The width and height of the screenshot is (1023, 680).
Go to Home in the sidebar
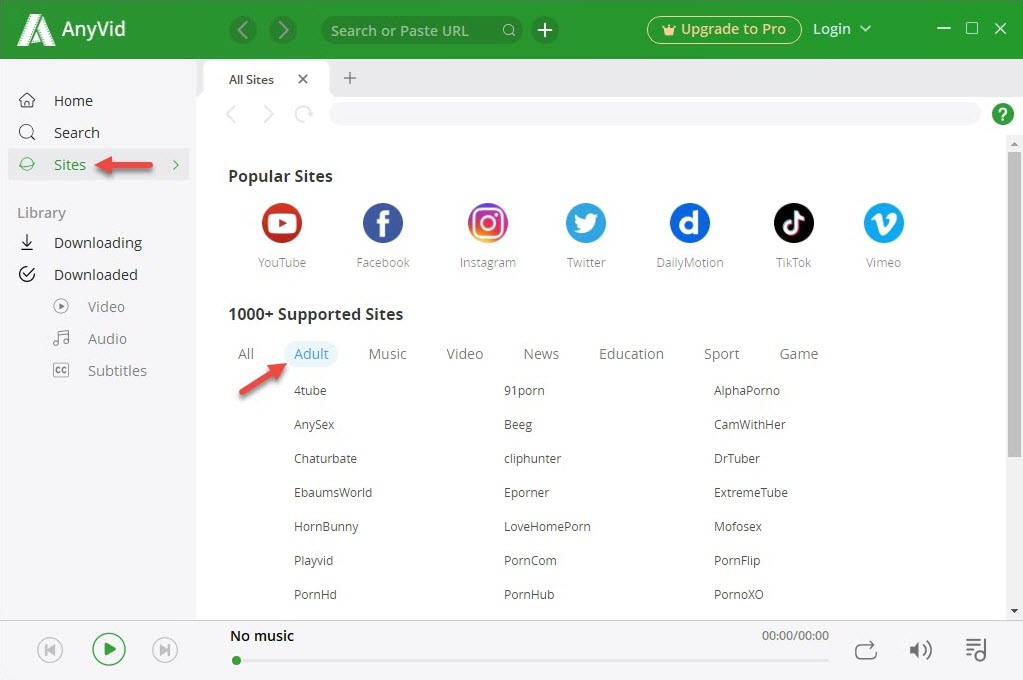tap(73, 100)
